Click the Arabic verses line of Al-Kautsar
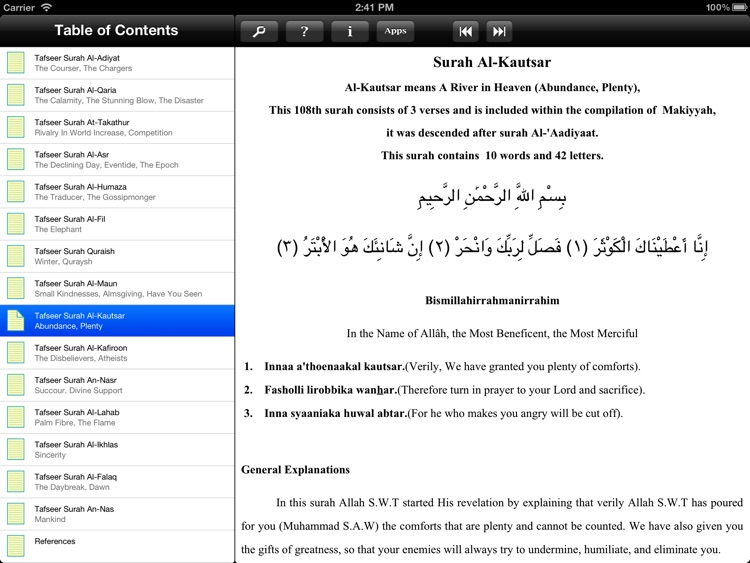 click(492, 247)
